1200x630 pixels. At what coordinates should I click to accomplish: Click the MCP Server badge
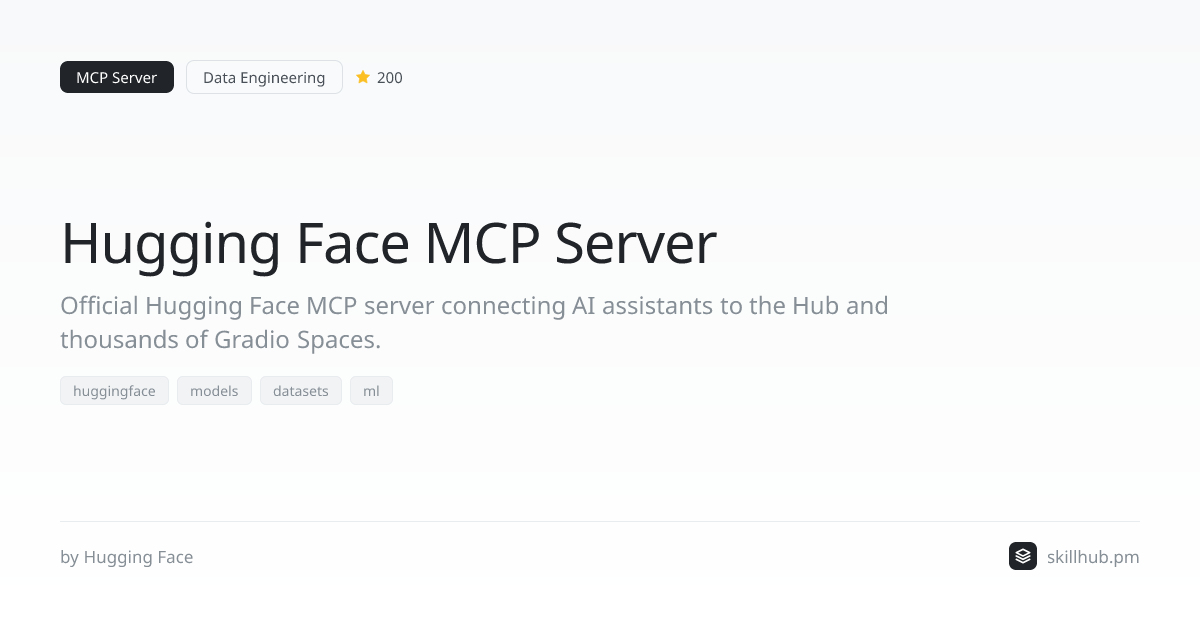pos(117,77)
